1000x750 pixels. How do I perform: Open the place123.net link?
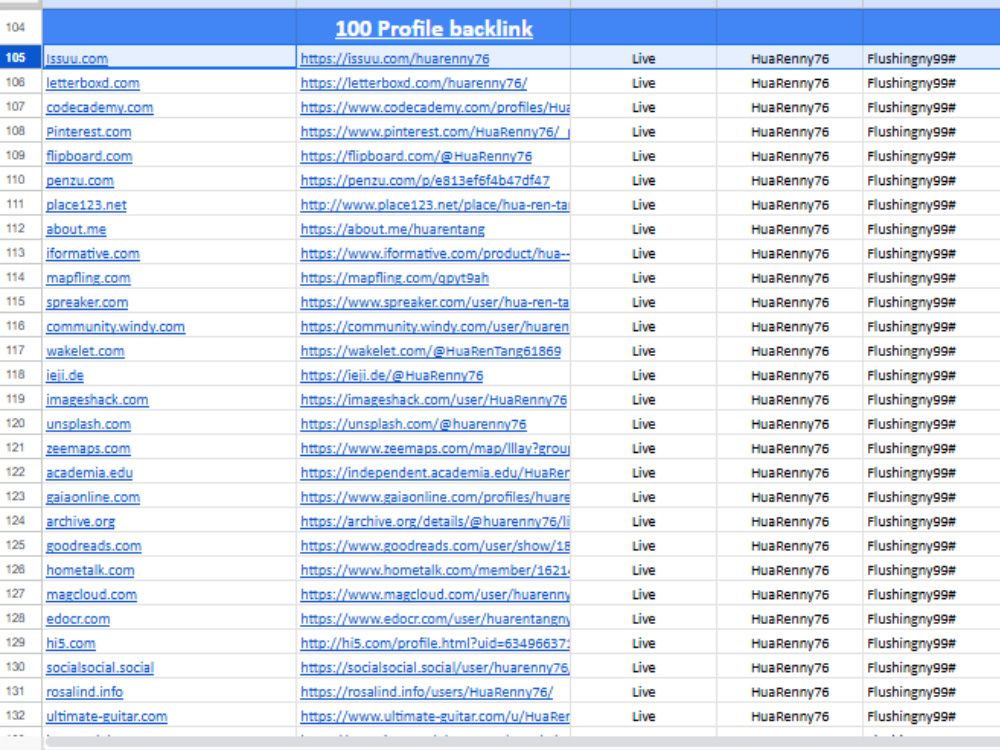86,205
